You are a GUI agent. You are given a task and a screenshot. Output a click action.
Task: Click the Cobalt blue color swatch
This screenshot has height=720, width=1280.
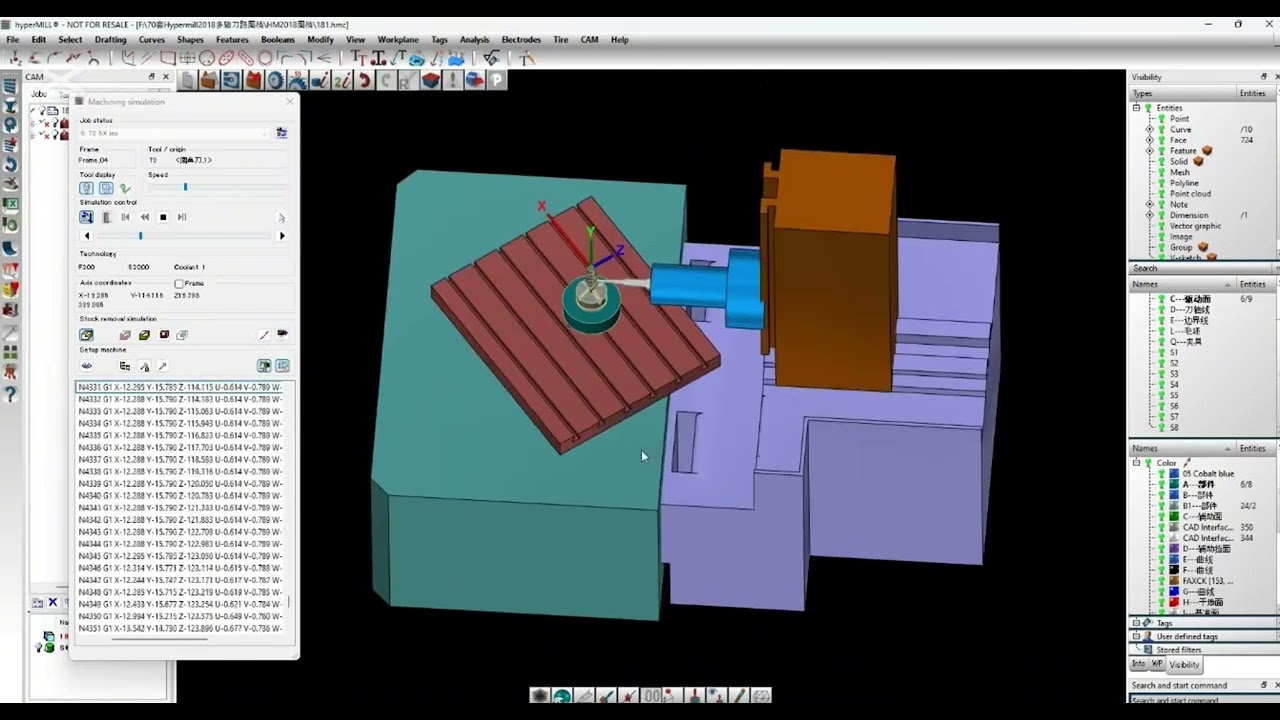pos(1175,474)
